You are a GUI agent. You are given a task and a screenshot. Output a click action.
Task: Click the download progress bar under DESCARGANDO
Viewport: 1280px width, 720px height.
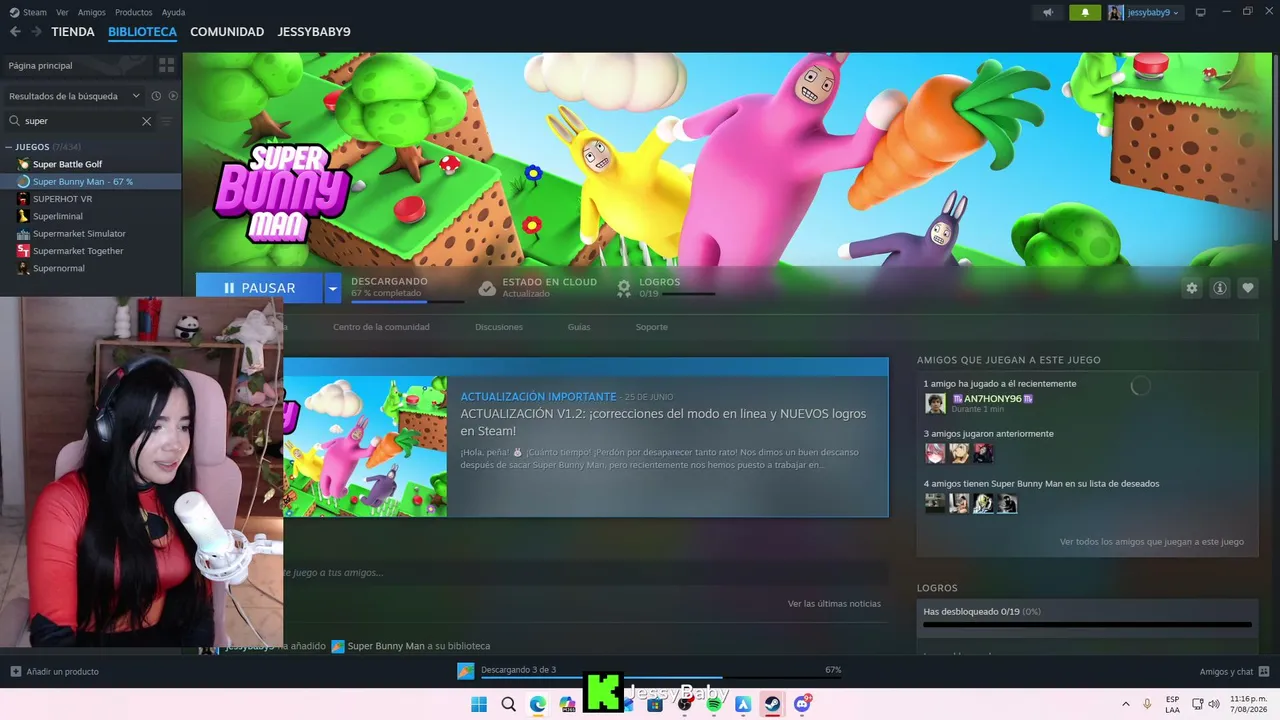click(407, 300)
